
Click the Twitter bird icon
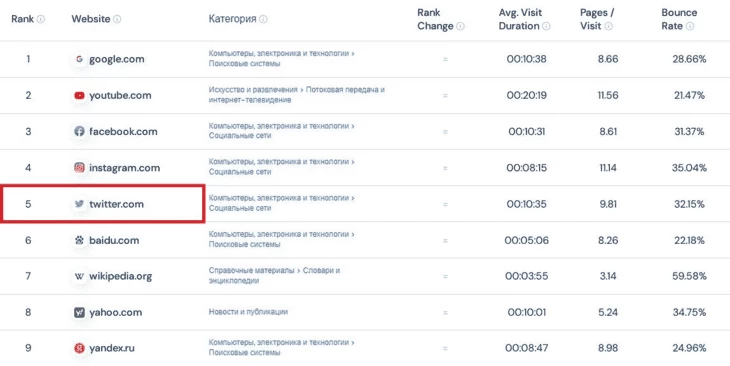point(80,204)
